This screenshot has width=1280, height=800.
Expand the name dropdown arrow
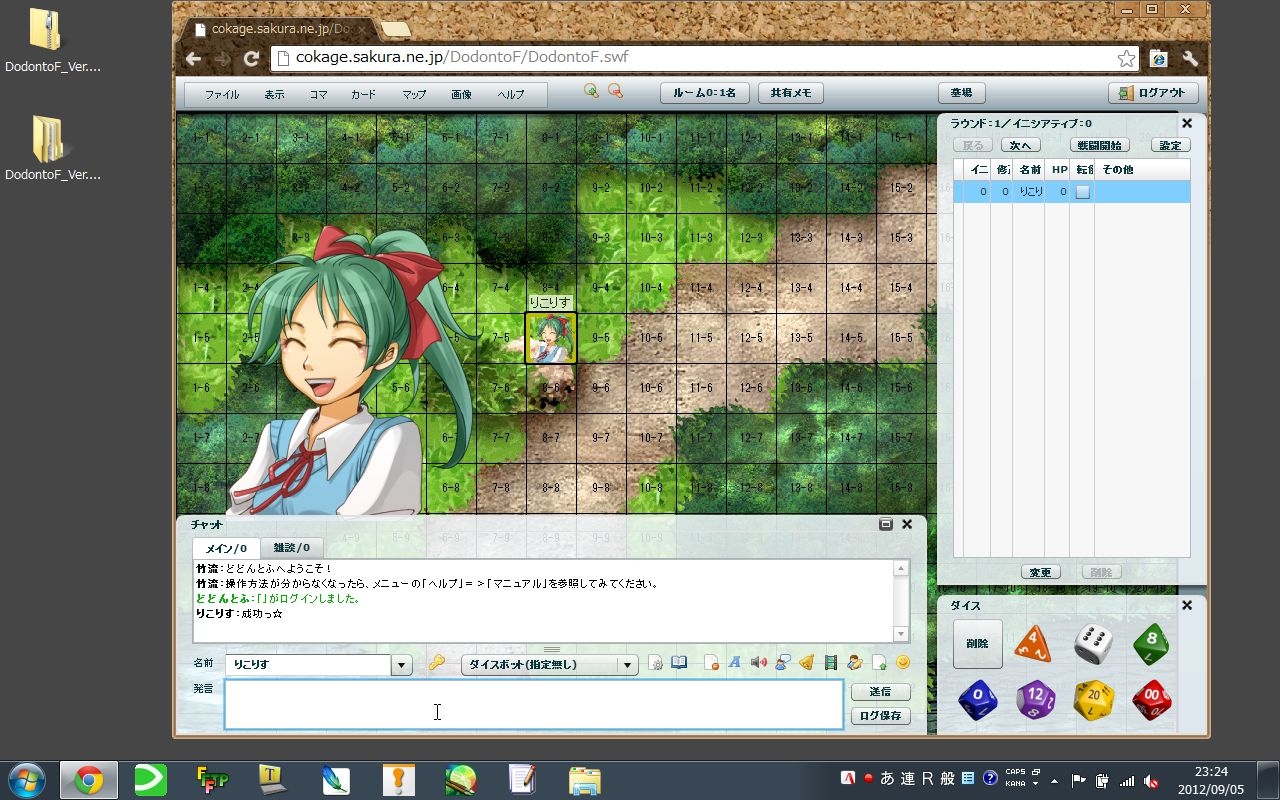coord(401,665)
